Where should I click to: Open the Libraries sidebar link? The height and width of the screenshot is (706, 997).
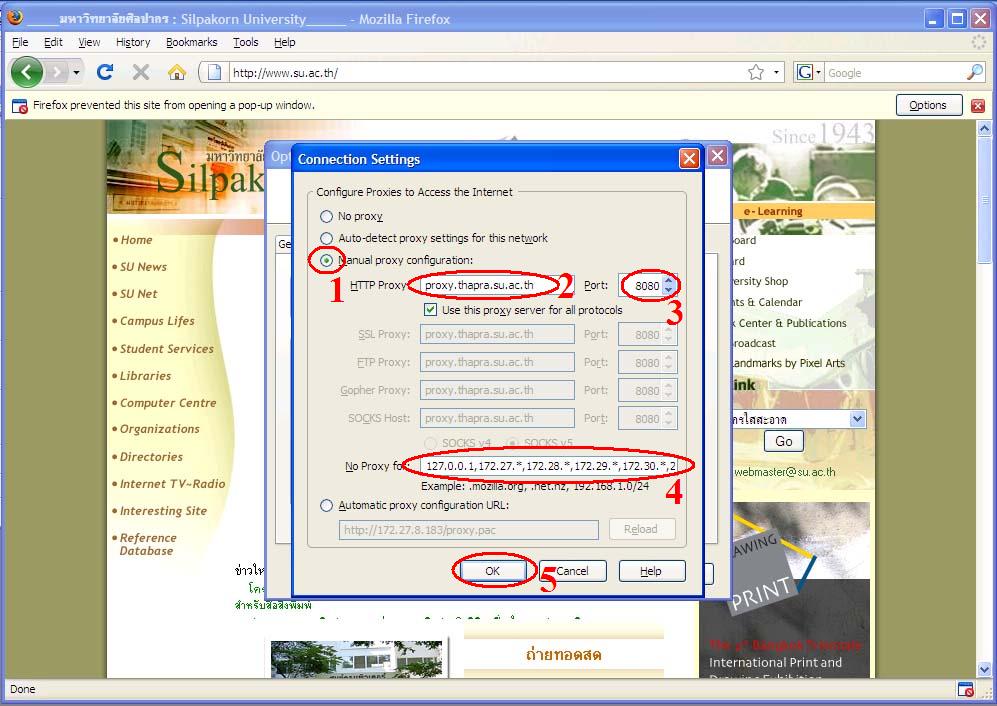tap(146, 376)
